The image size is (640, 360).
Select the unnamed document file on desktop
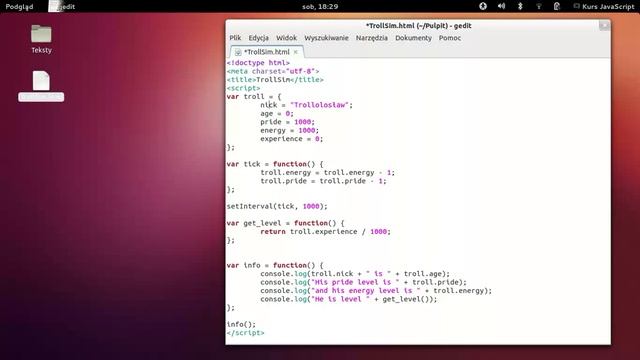pyautogui.click(x=41, y=86)
